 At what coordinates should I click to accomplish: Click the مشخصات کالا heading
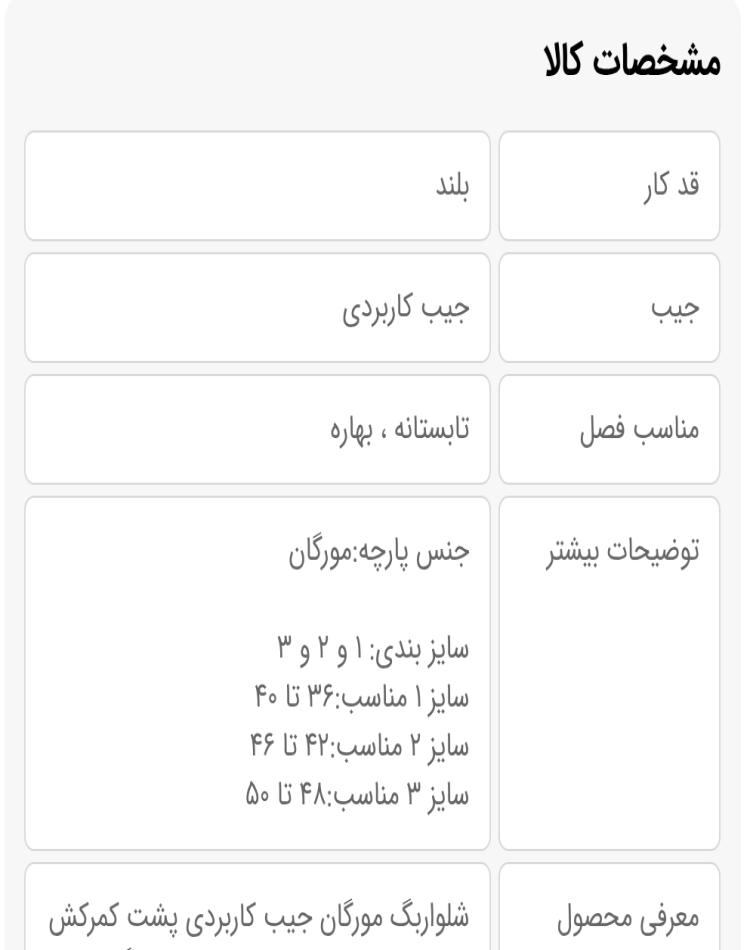632,61
